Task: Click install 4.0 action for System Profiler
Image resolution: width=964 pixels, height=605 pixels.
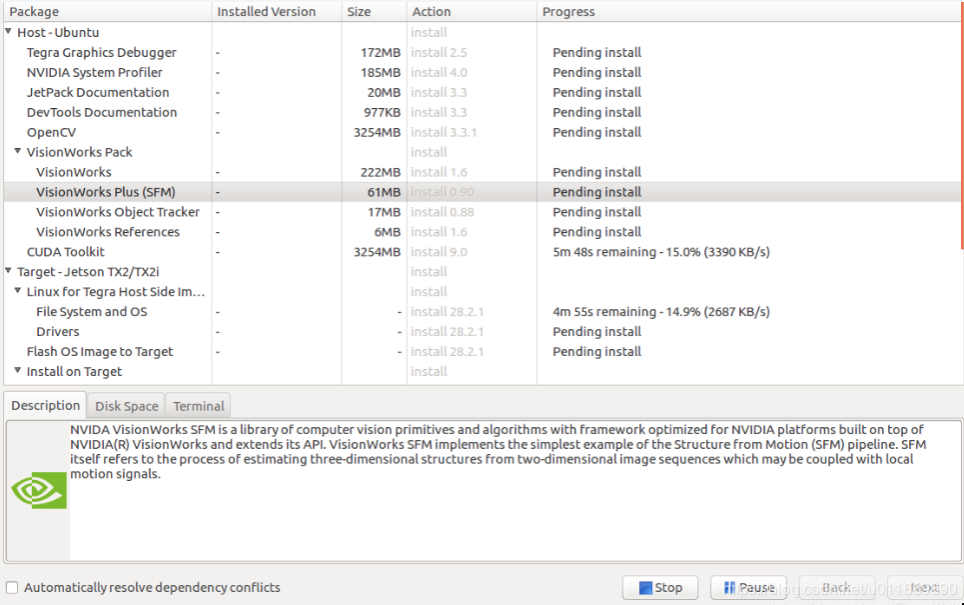Action: coord(439,73)
